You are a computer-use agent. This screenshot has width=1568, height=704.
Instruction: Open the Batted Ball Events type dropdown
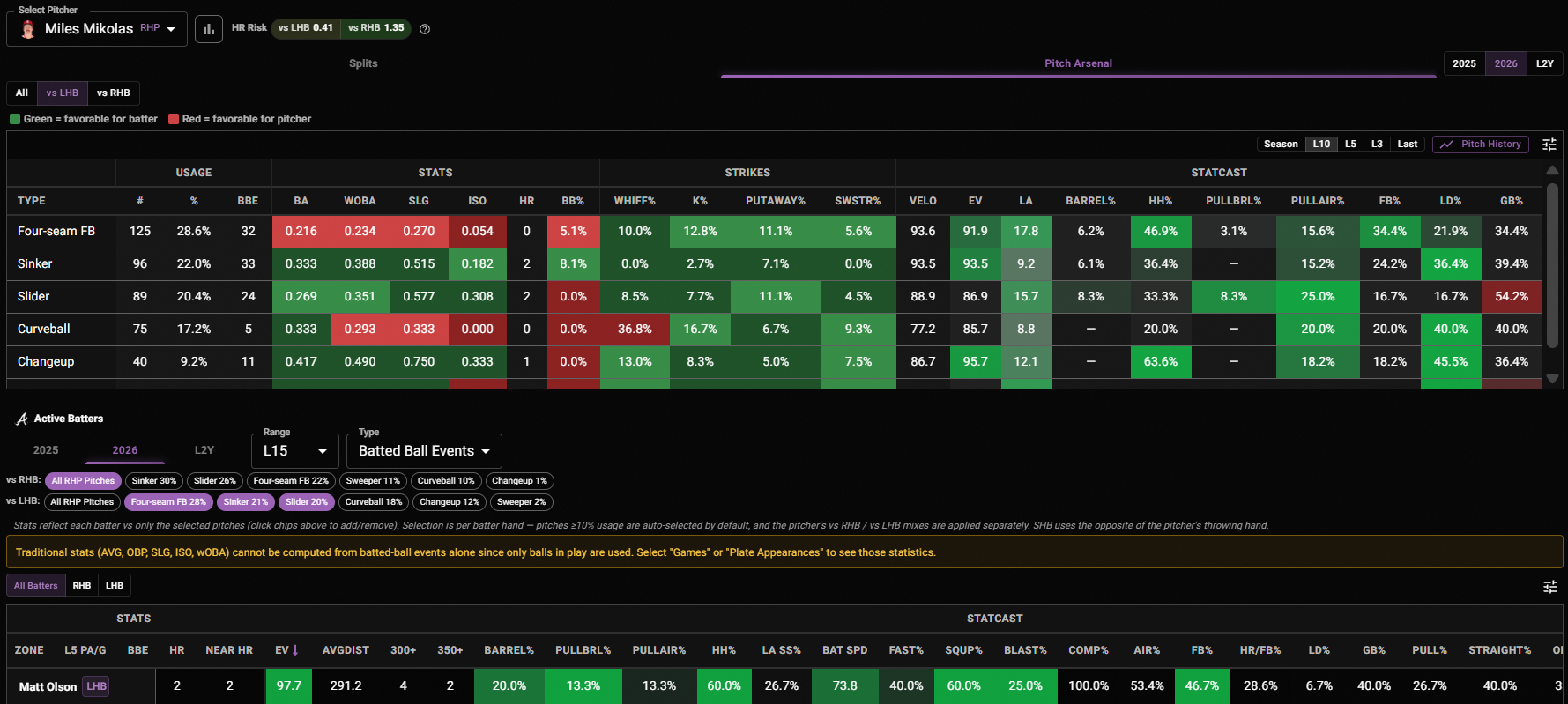pos(425,451)
